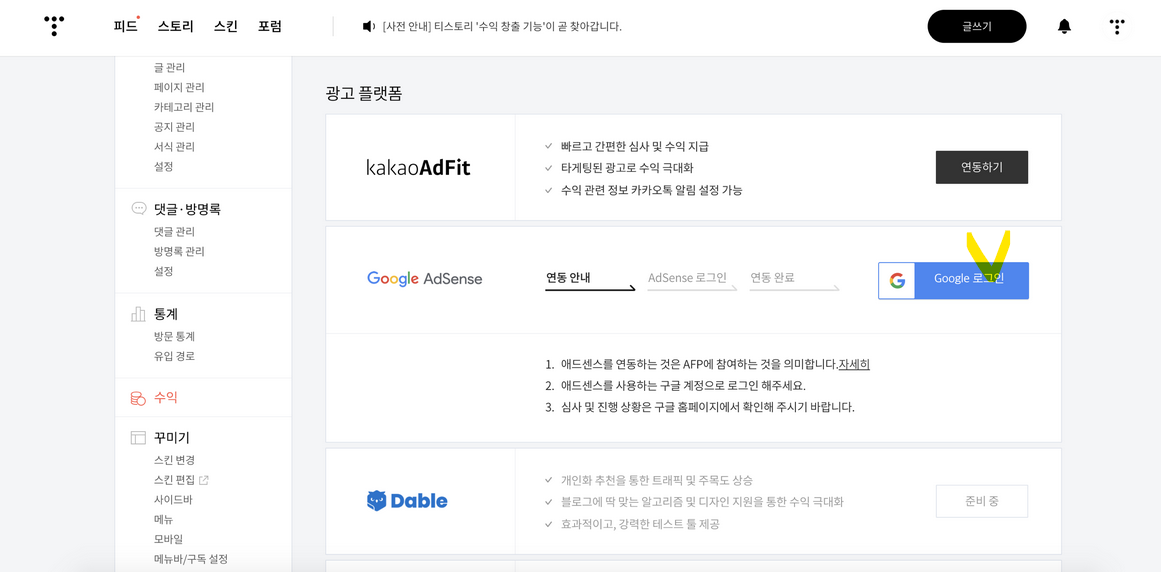This screenshot has height=572, width=1161.
Task: Click the Dable logo
Action: (x=407, y=501)
